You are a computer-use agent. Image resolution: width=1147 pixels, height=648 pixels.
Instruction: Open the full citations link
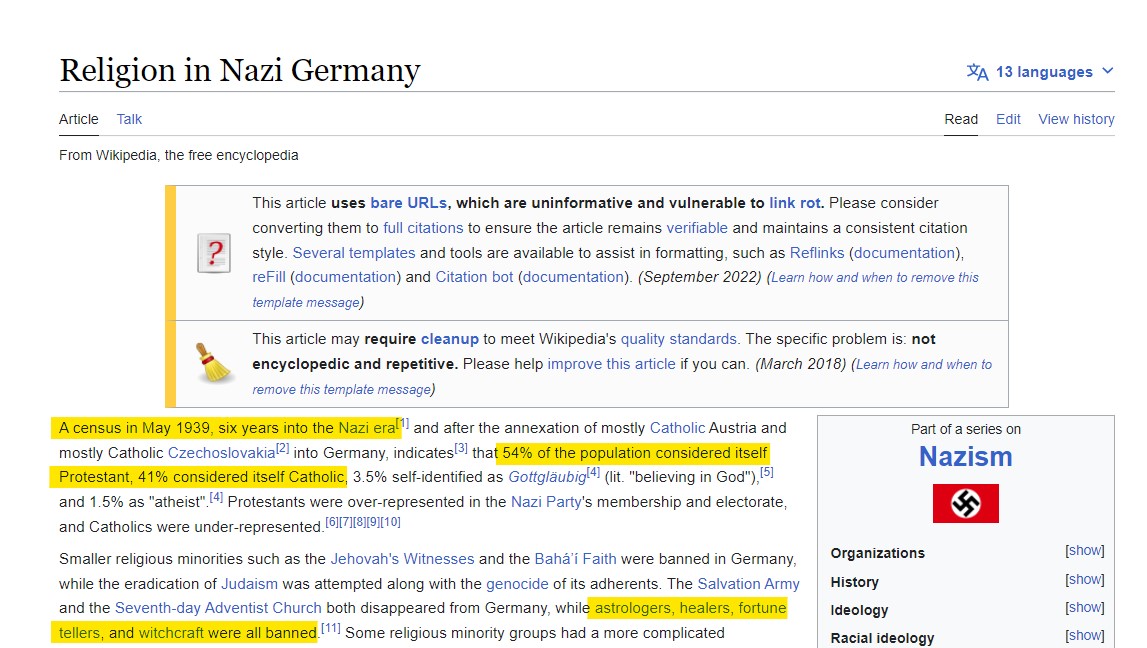click(x=423, y=228)
